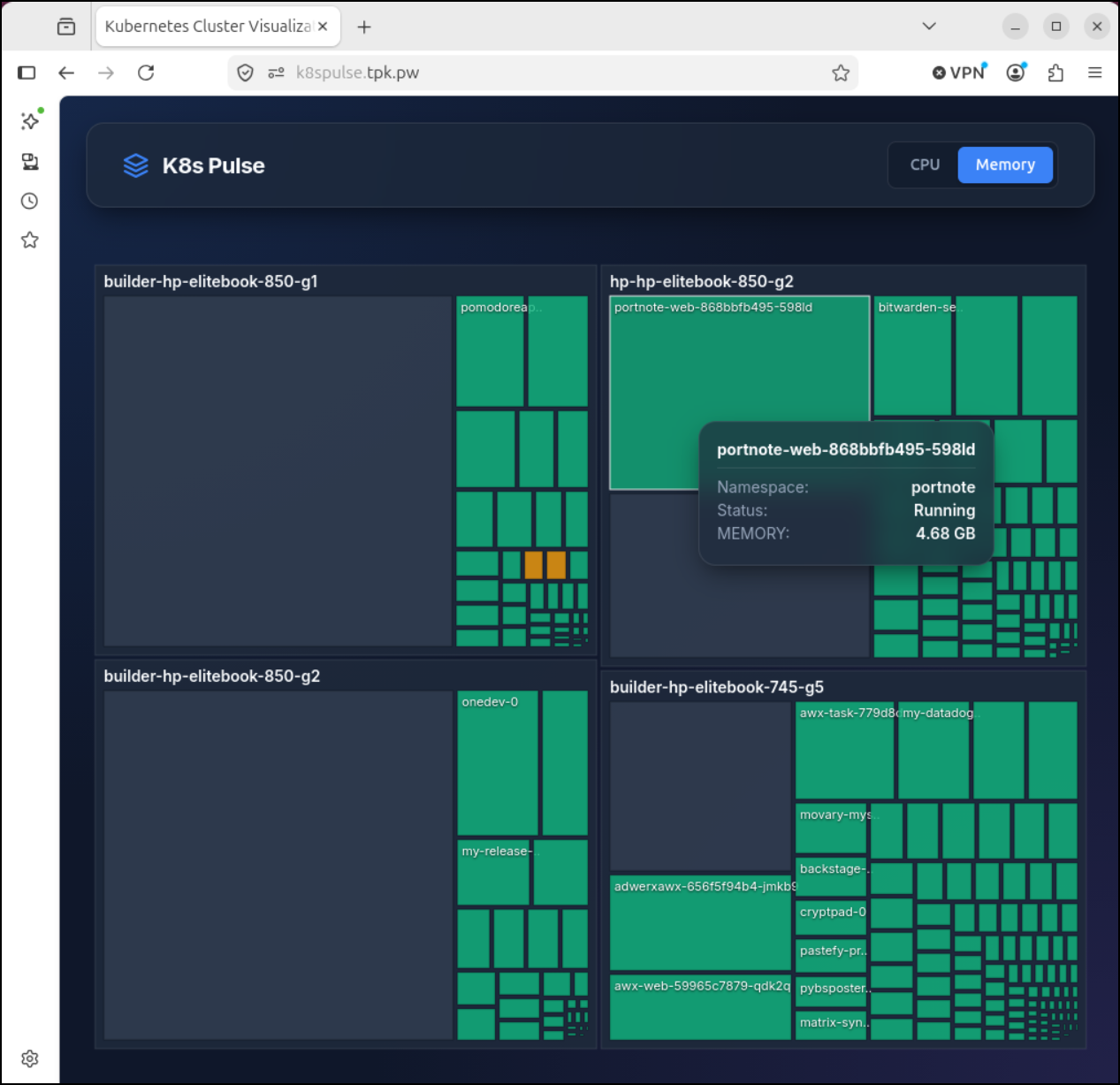1120x1085 pixels.
Task: Select the pybsposter pod tile
Action: pyautogui.click(x=831, y=993)
